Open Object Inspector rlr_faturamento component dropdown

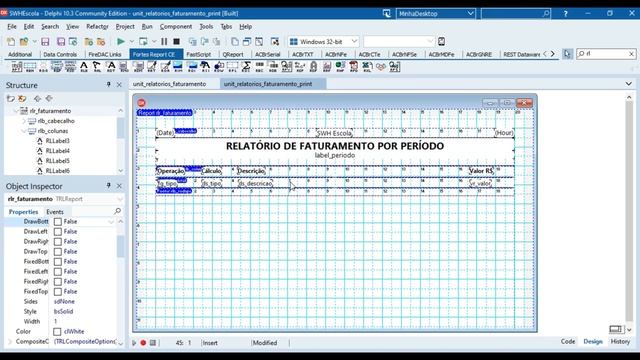point(120,199)
